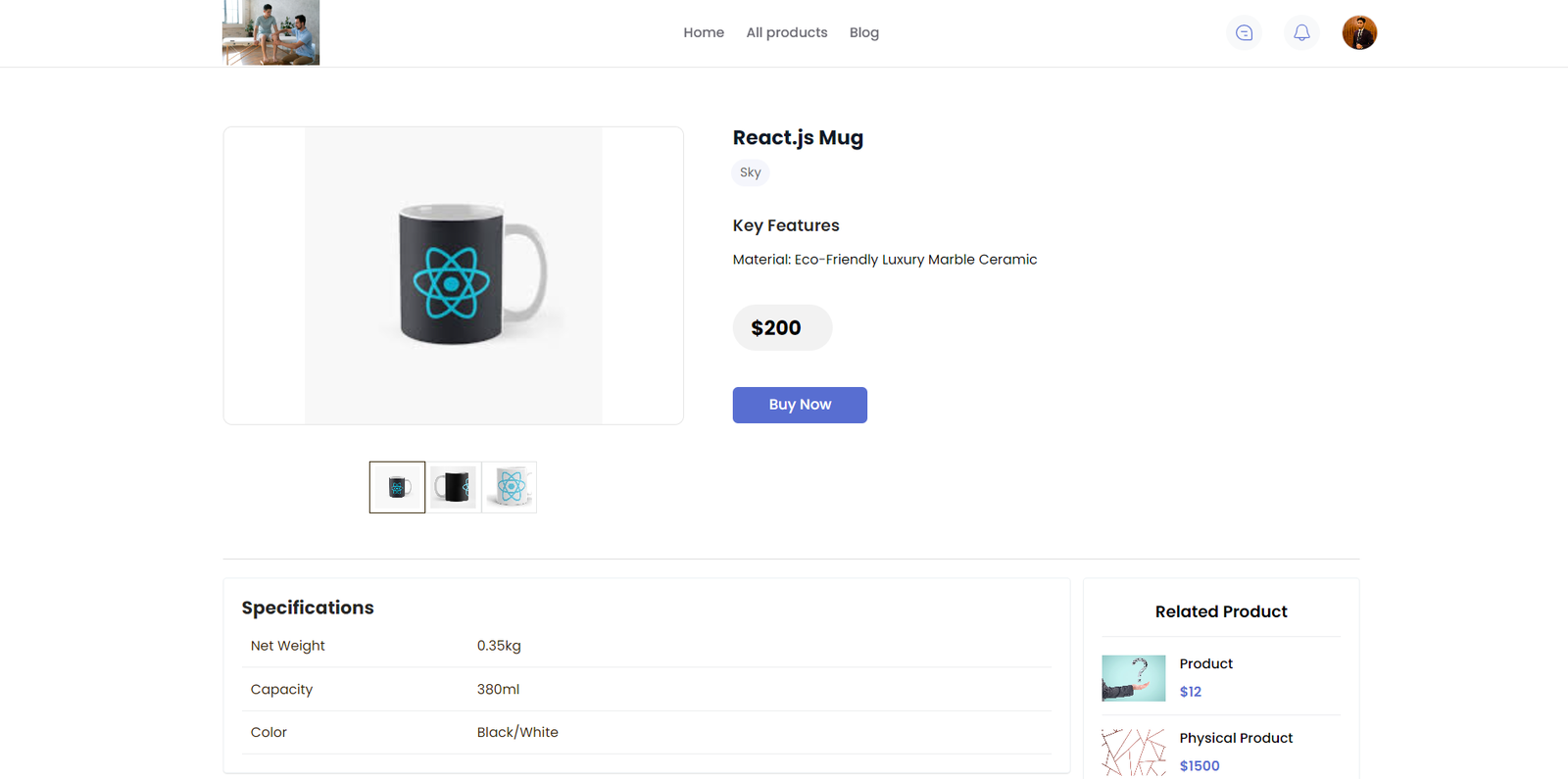Select the first black mug thumbnail

(x=397, y=487)
